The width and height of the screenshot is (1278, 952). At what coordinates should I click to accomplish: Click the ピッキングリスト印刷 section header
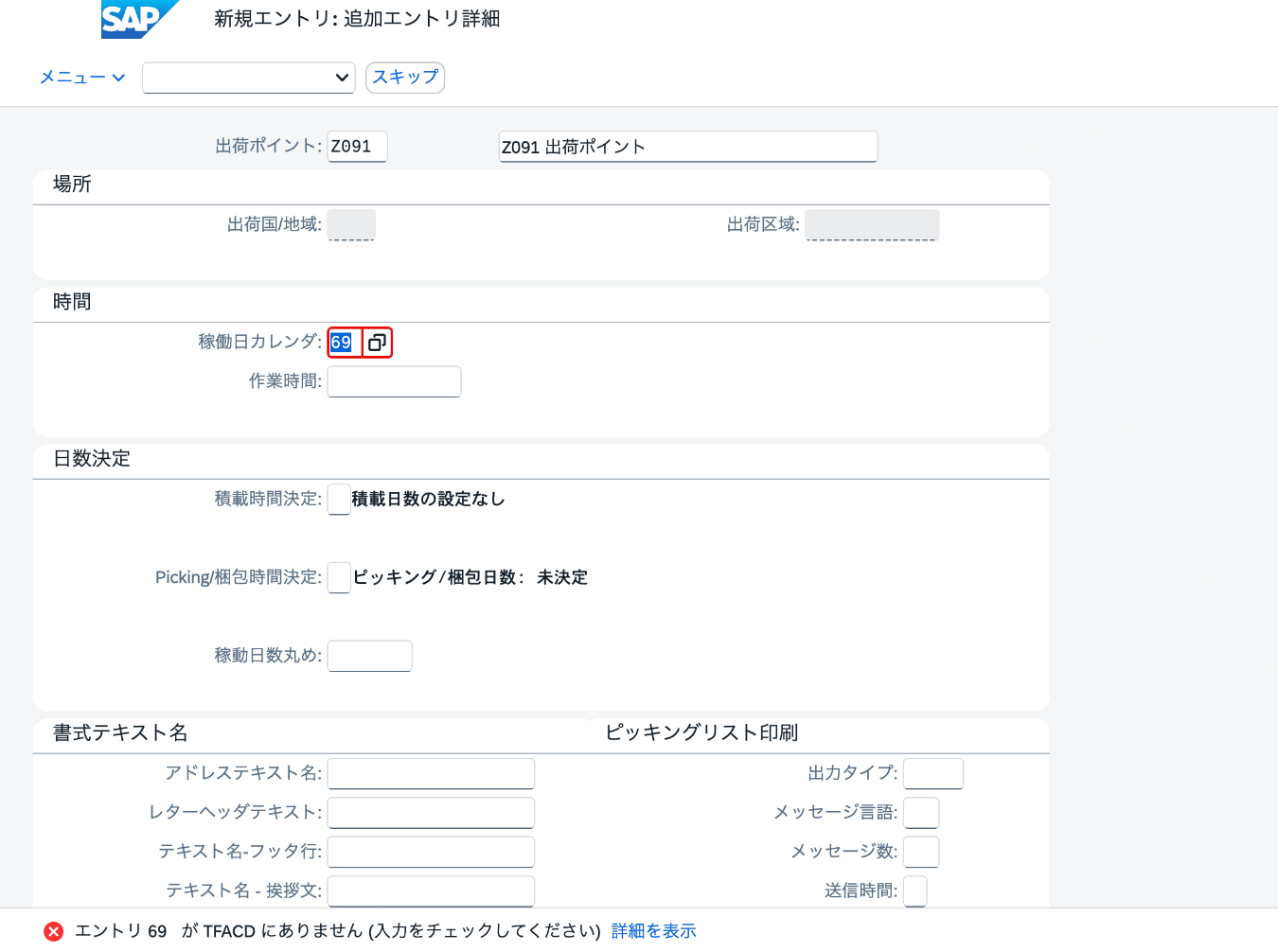pyautogui.click(x=701, y=732)
